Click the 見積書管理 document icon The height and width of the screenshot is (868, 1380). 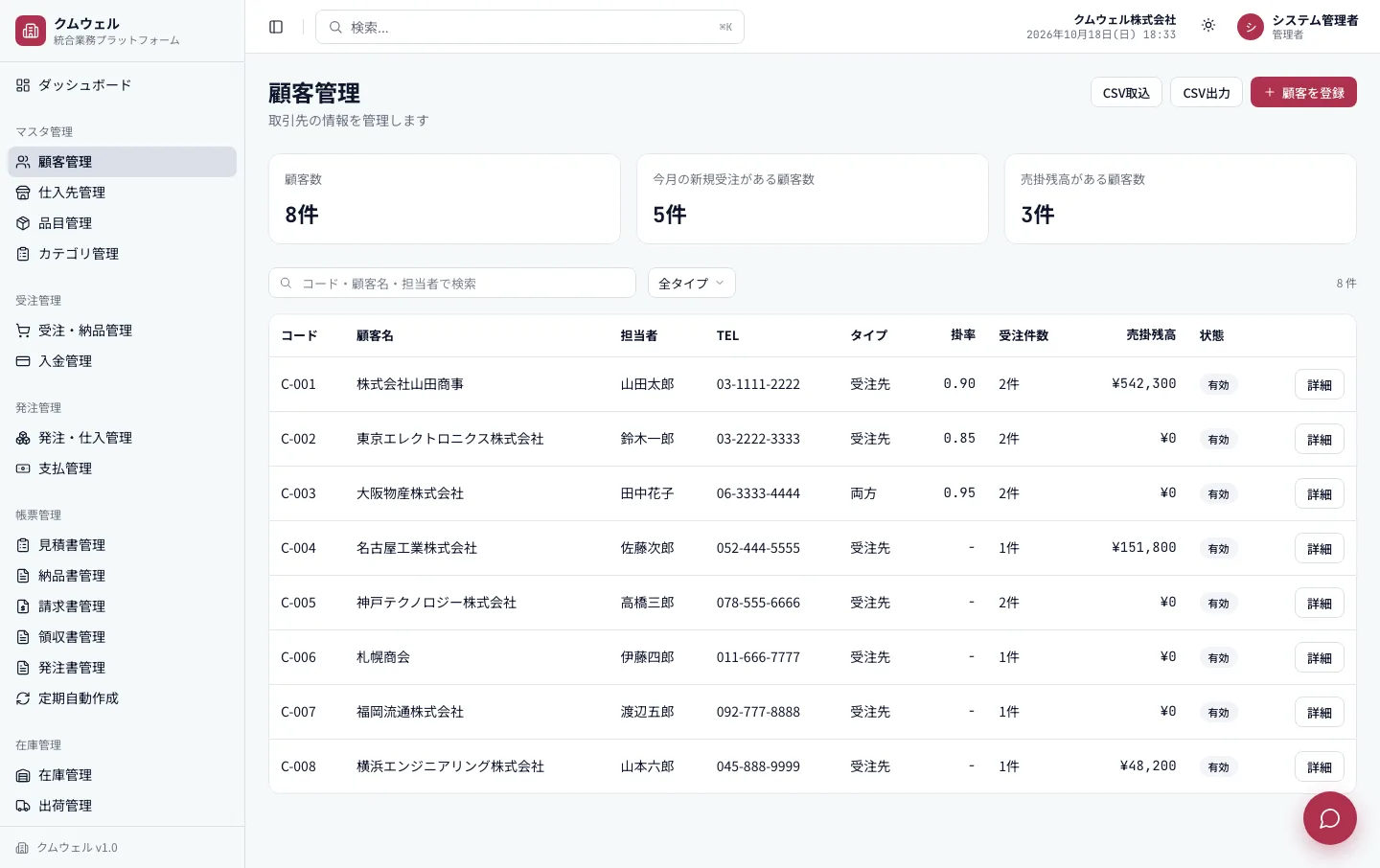(23, 545)
